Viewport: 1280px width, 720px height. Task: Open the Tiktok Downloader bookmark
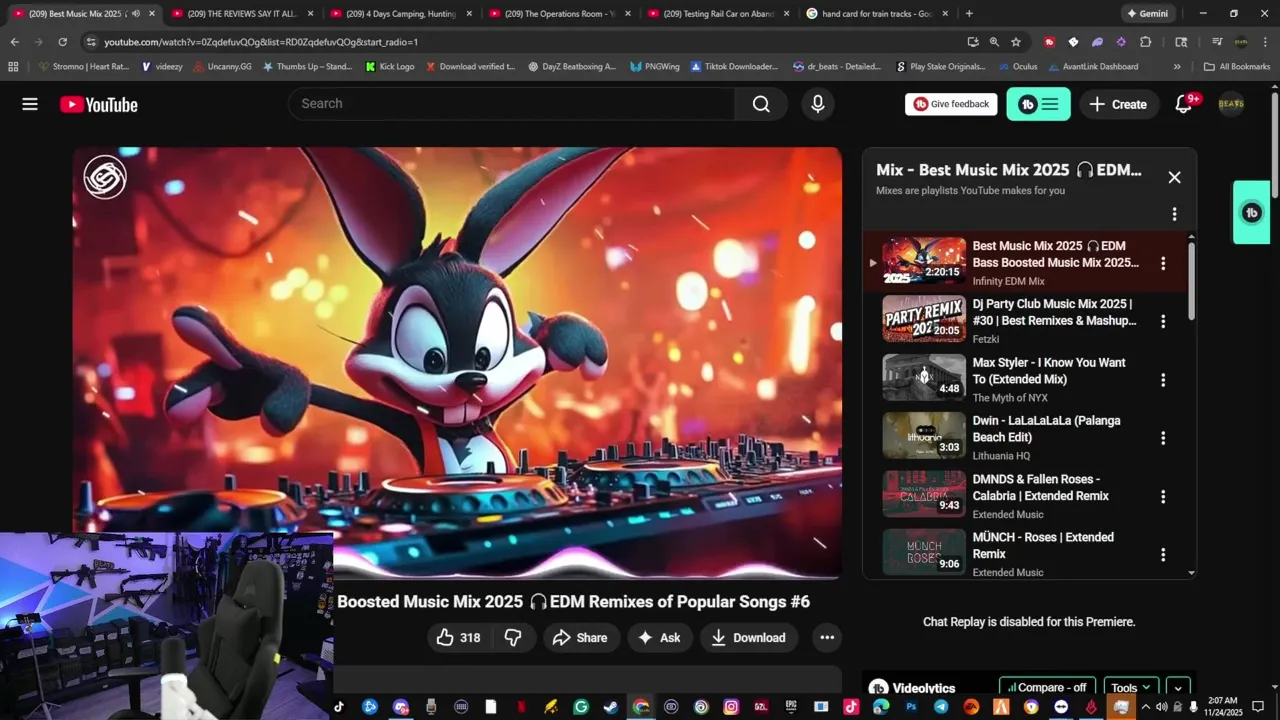click(734, 67)
